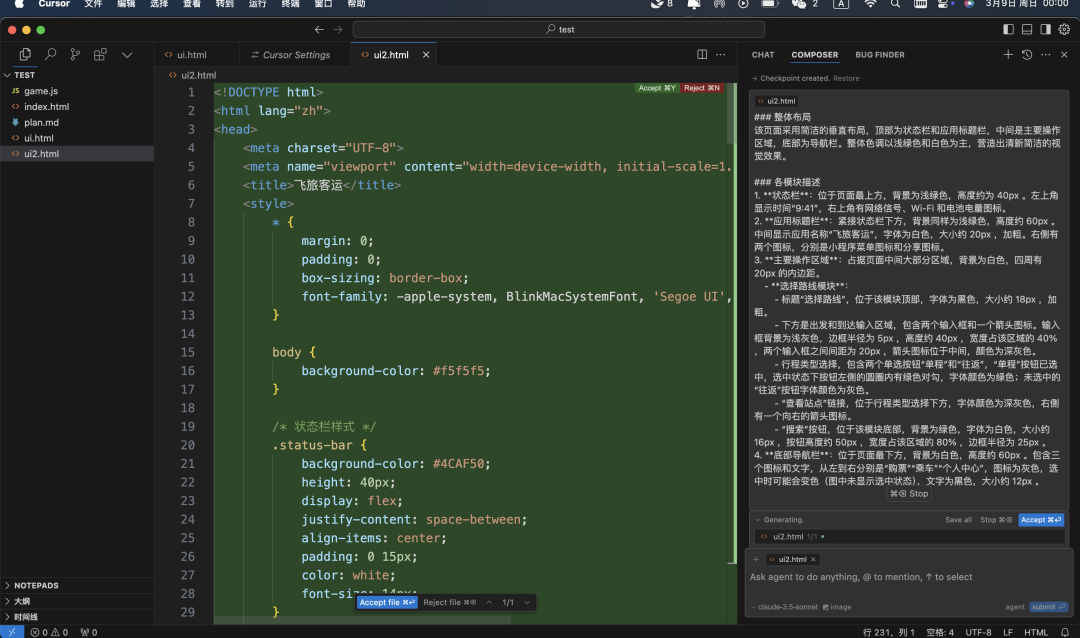Click the Restore checkpoint link
This screenshot has width=1080, height=638.
coord(846,78)
